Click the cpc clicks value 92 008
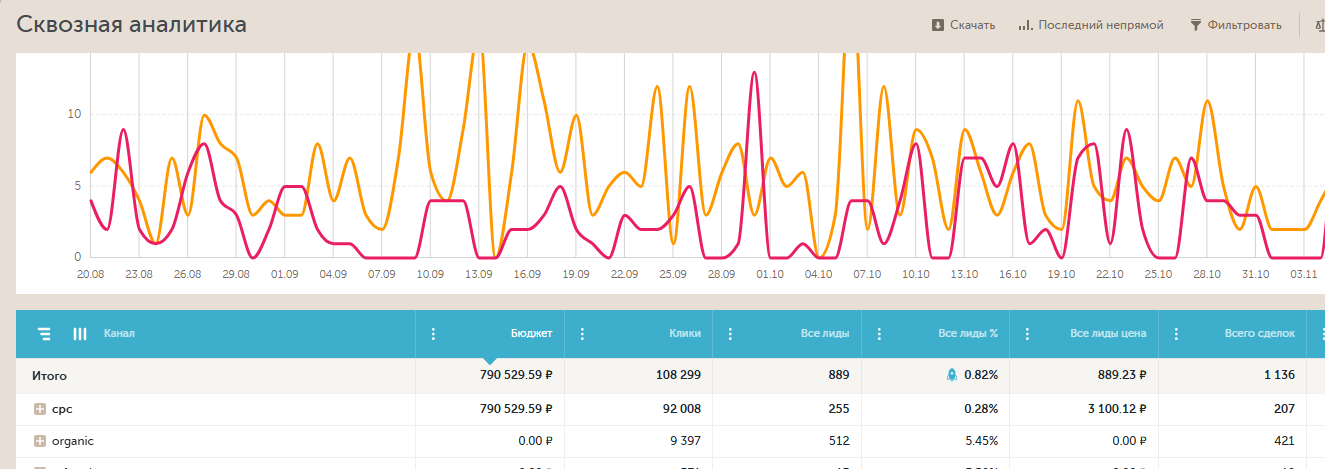This screenshot has width=1325, height=469. coord(680,409)
